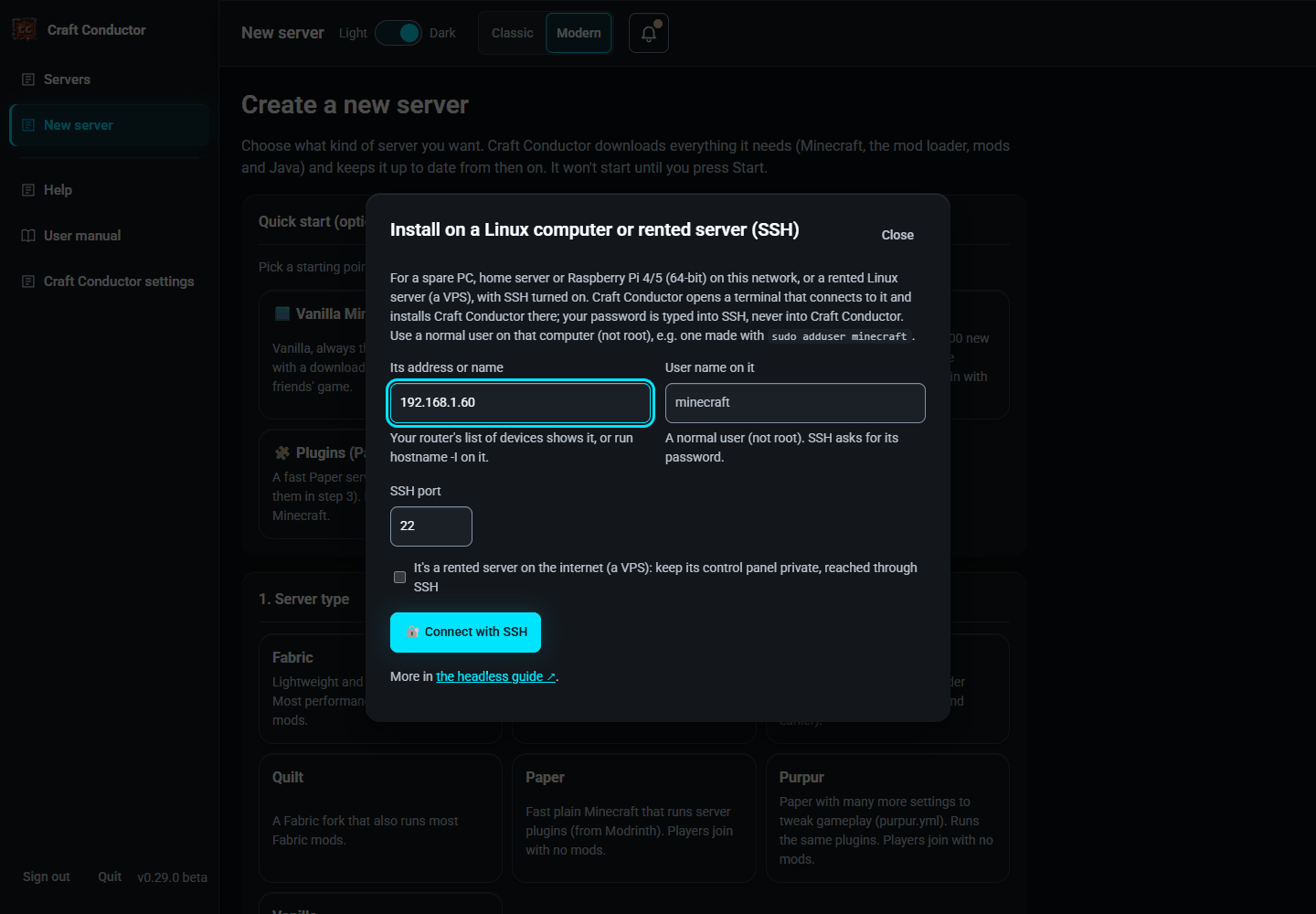The image size is (1316, 914).
Task: Close the SSH install dialog
Action: (x=897, y=235)
